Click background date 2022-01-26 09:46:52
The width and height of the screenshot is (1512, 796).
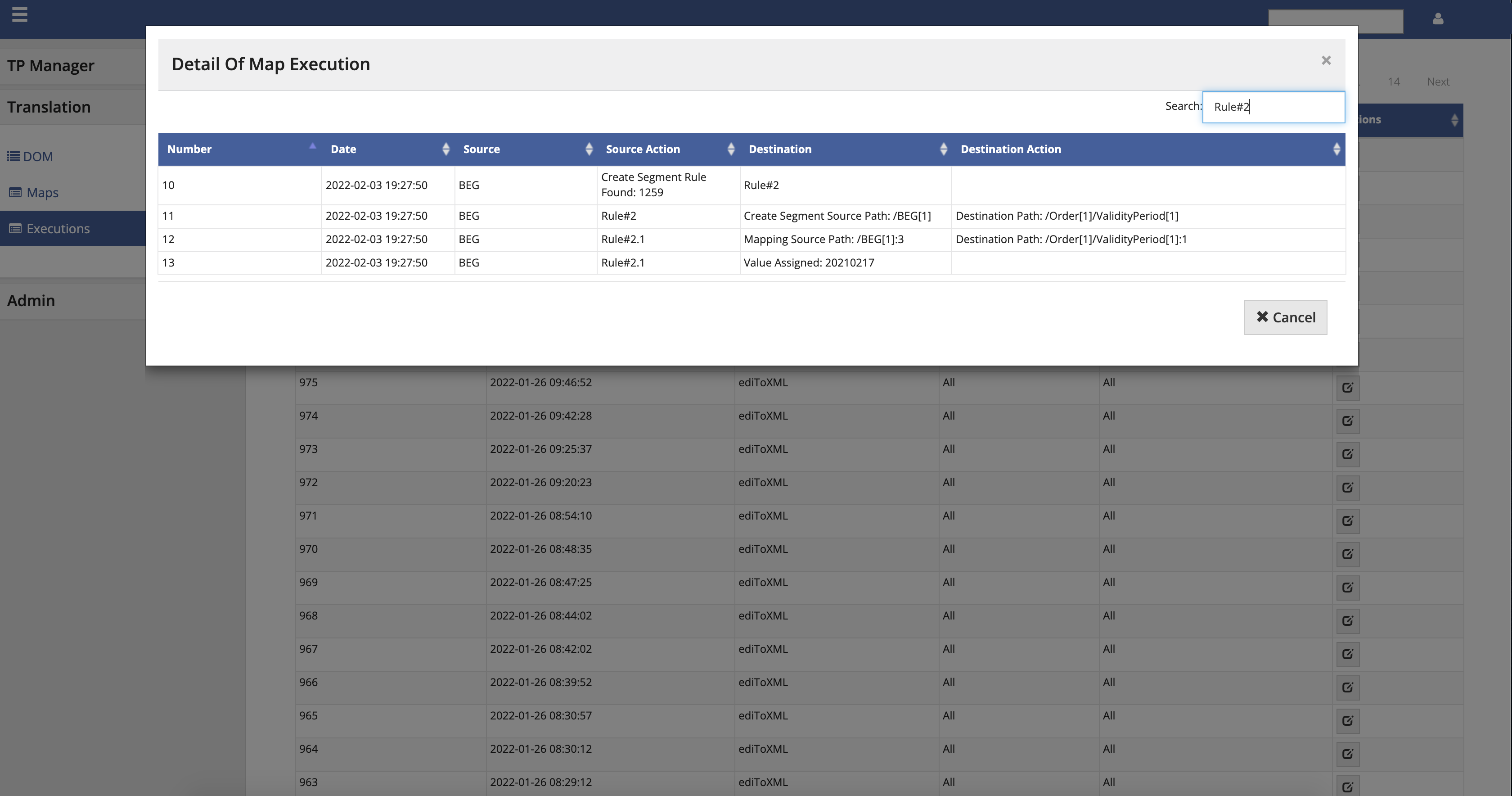(x=540, y=383)
